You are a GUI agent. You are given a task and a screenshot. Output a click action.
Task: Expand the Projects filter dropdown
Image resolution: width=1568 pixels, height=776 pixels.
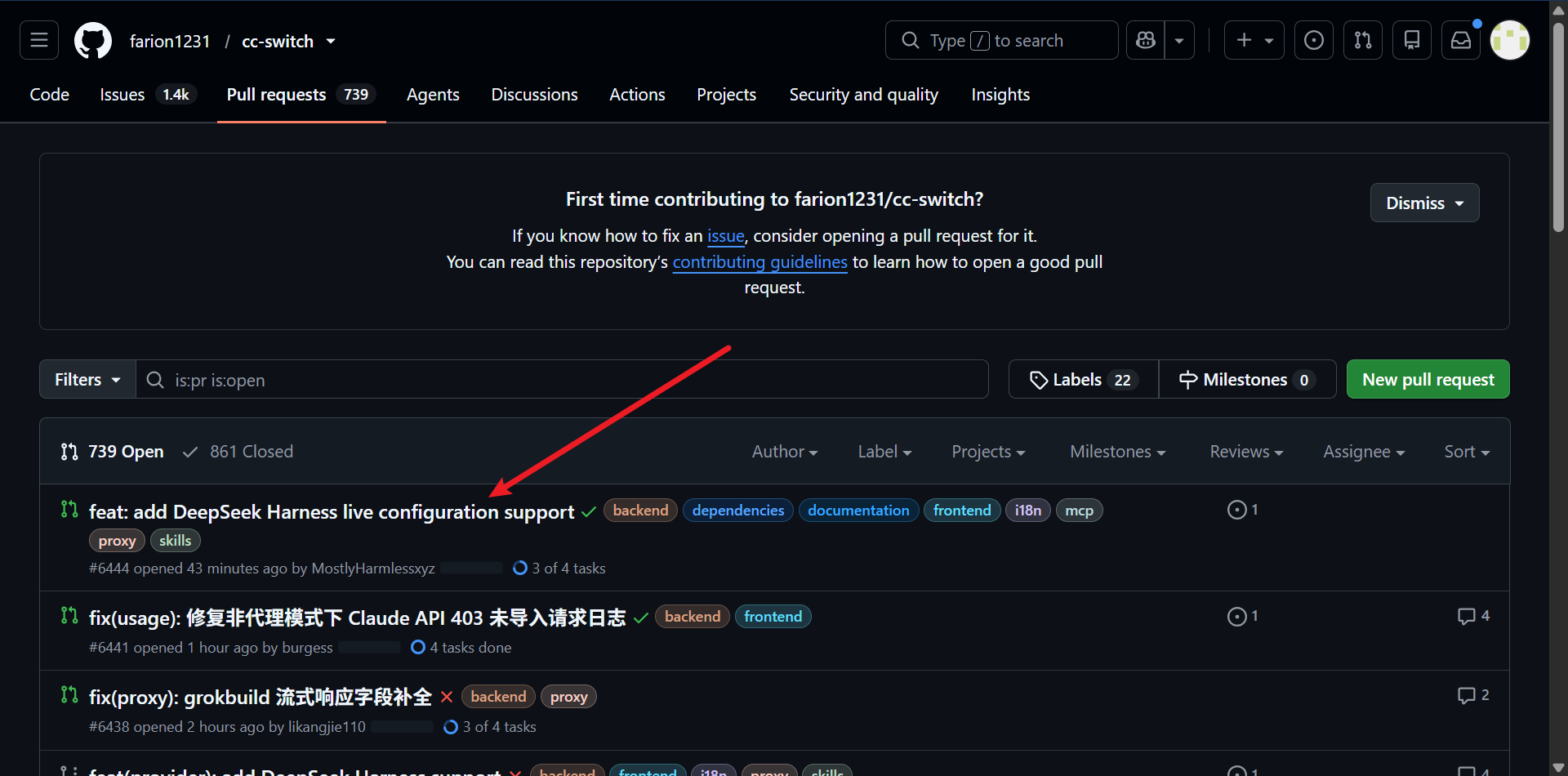988,452
